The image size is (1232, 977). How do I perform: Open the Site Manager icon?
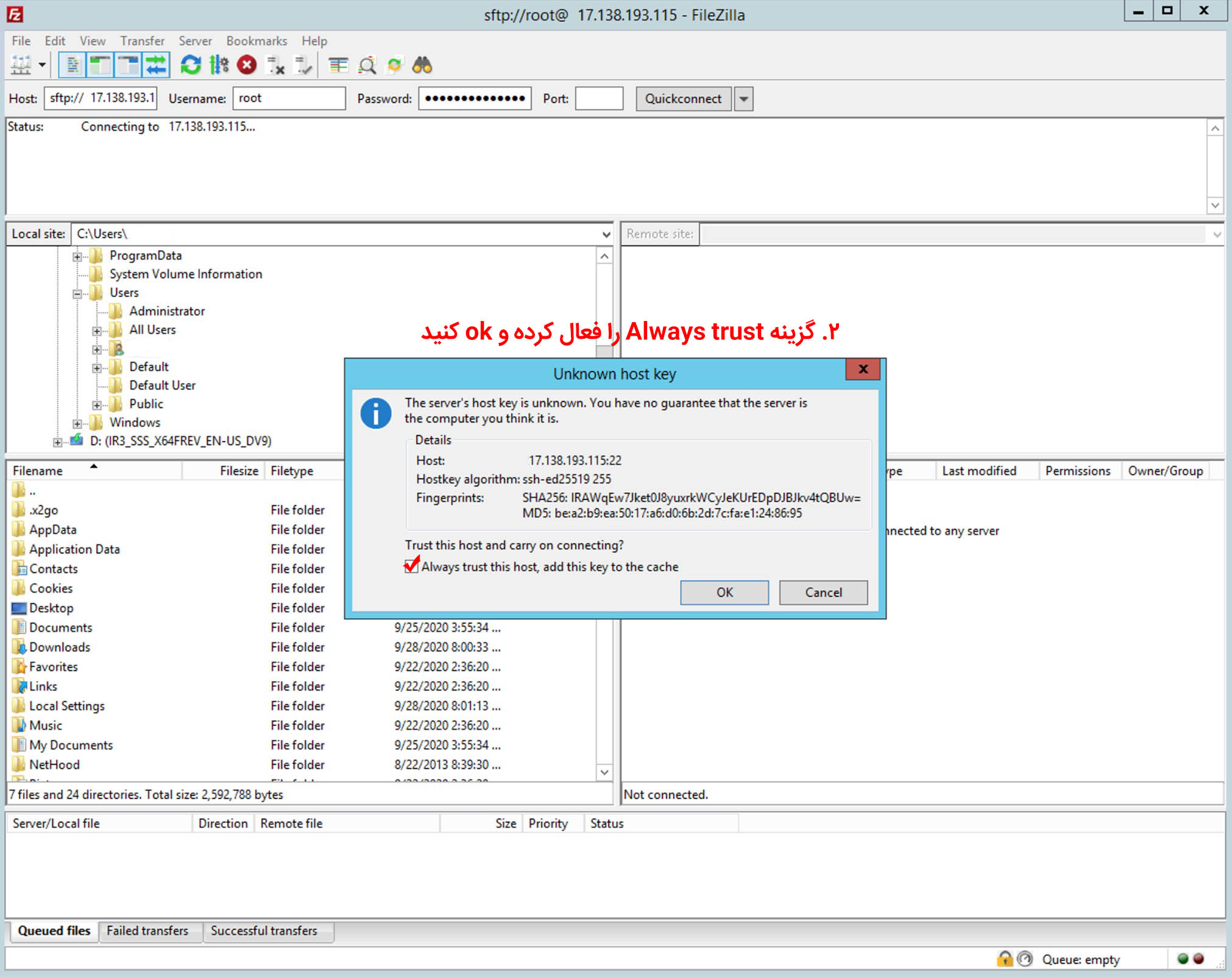coord(21,65)
